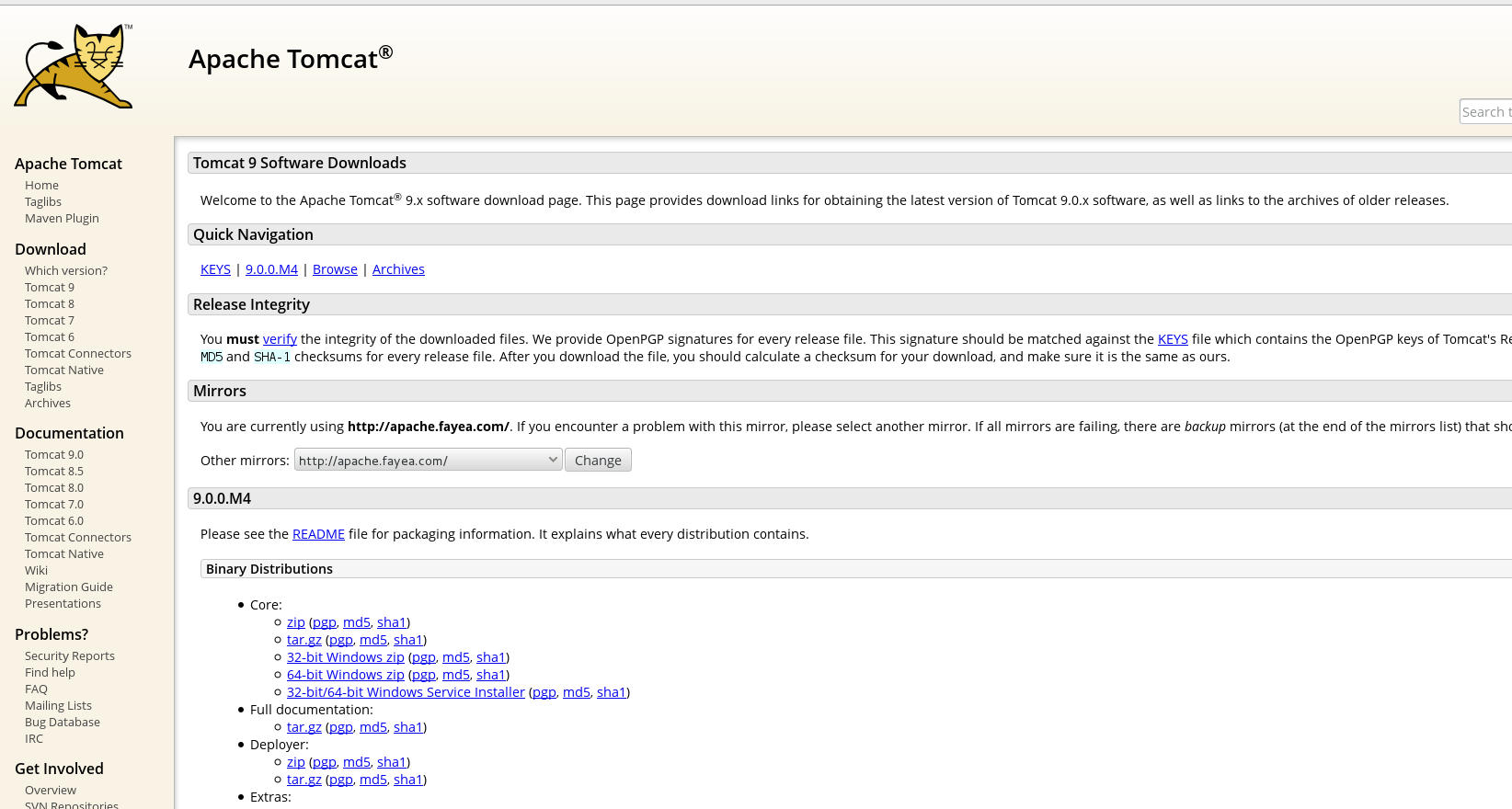The image size is (1512, 809).
Task: Open Tomcat 8.0 documentation link
Action: (54, 487)
